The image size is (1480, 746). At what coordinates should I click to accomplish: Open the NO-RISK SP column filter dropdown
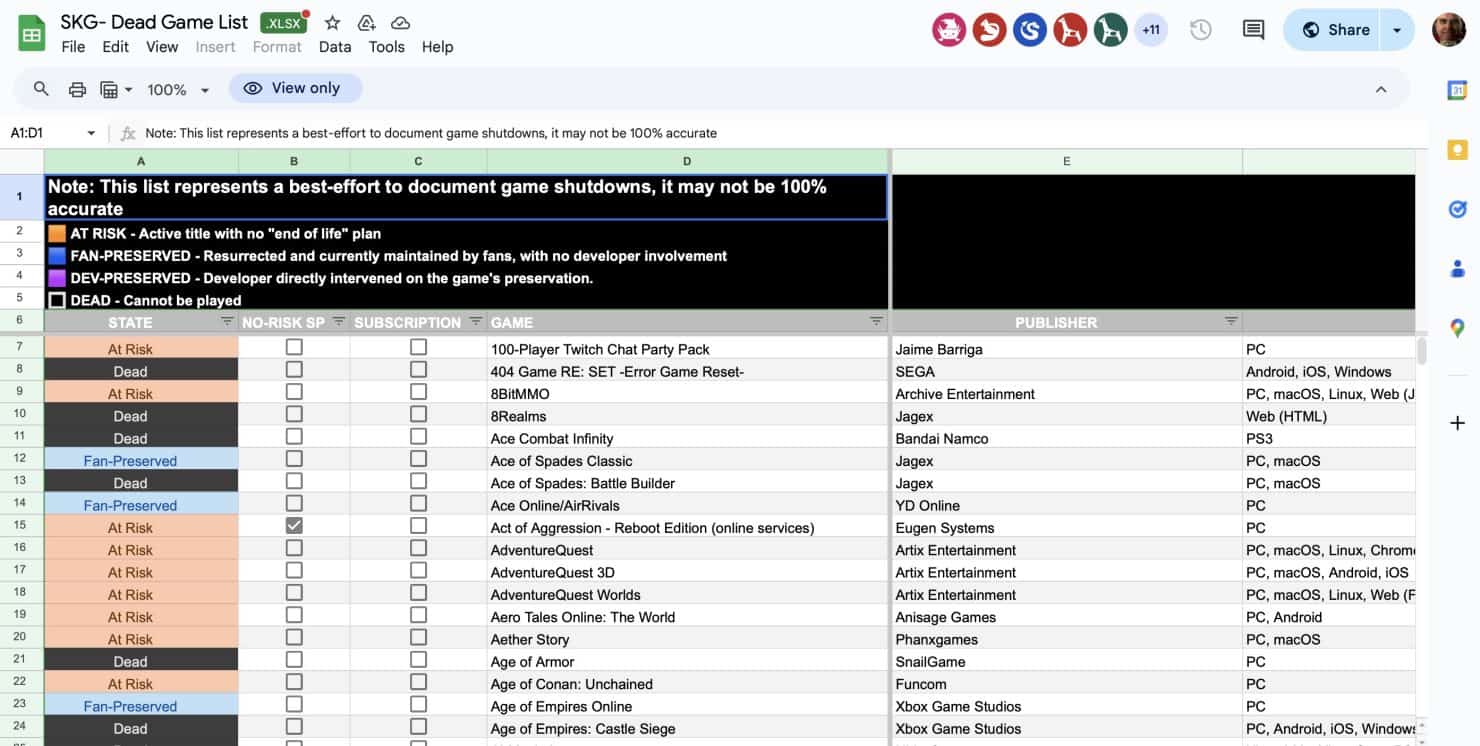[x=339, y=322]
